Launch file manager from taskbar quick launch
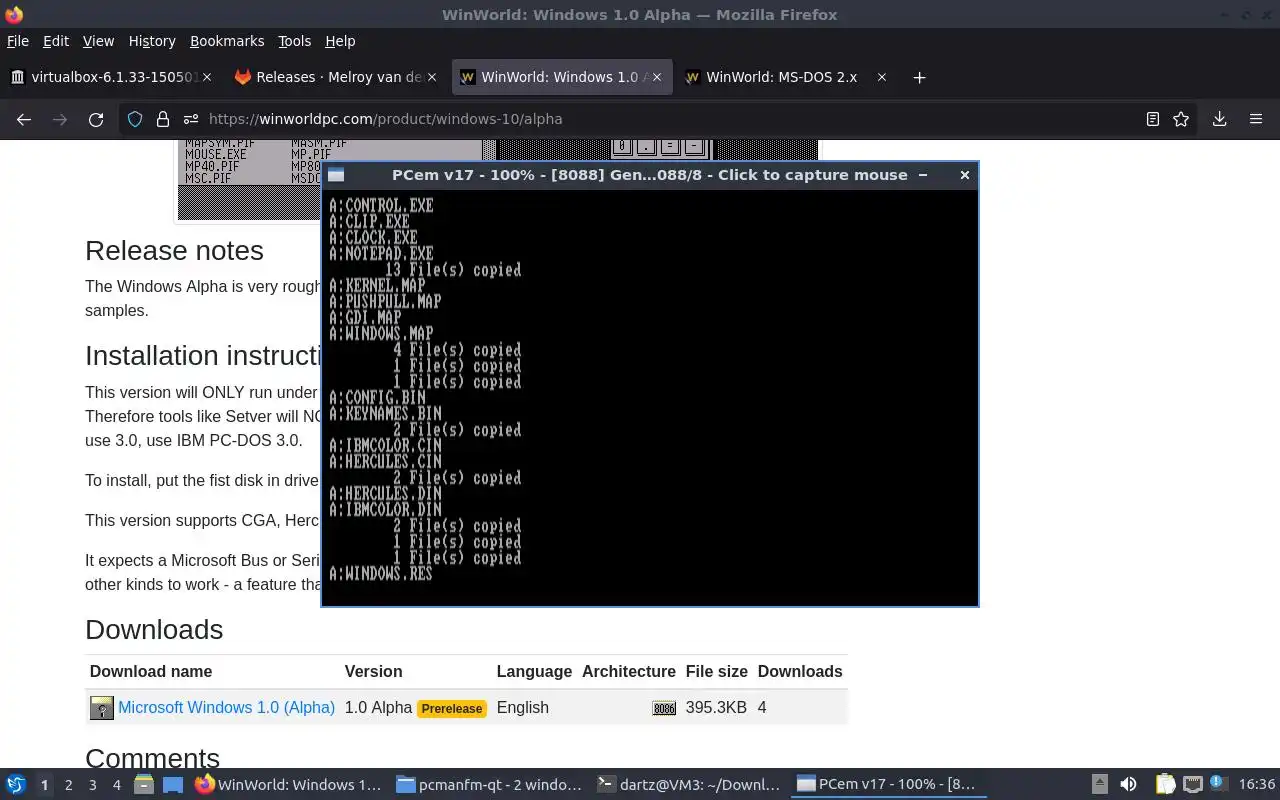This screenshot has height=800, width=1280. point(144,785)
